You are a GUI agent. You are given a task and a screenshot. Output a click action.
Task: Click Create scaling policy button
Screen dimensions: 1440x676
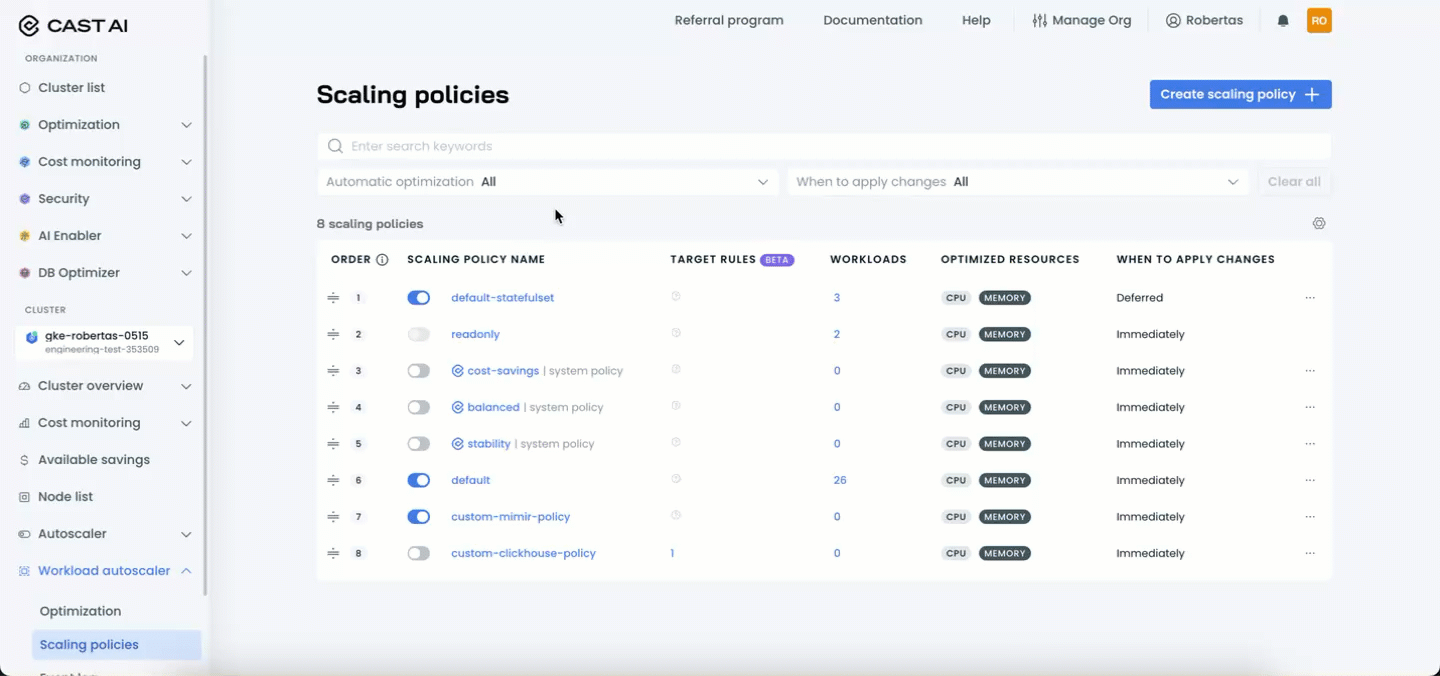coord(1240,94)
